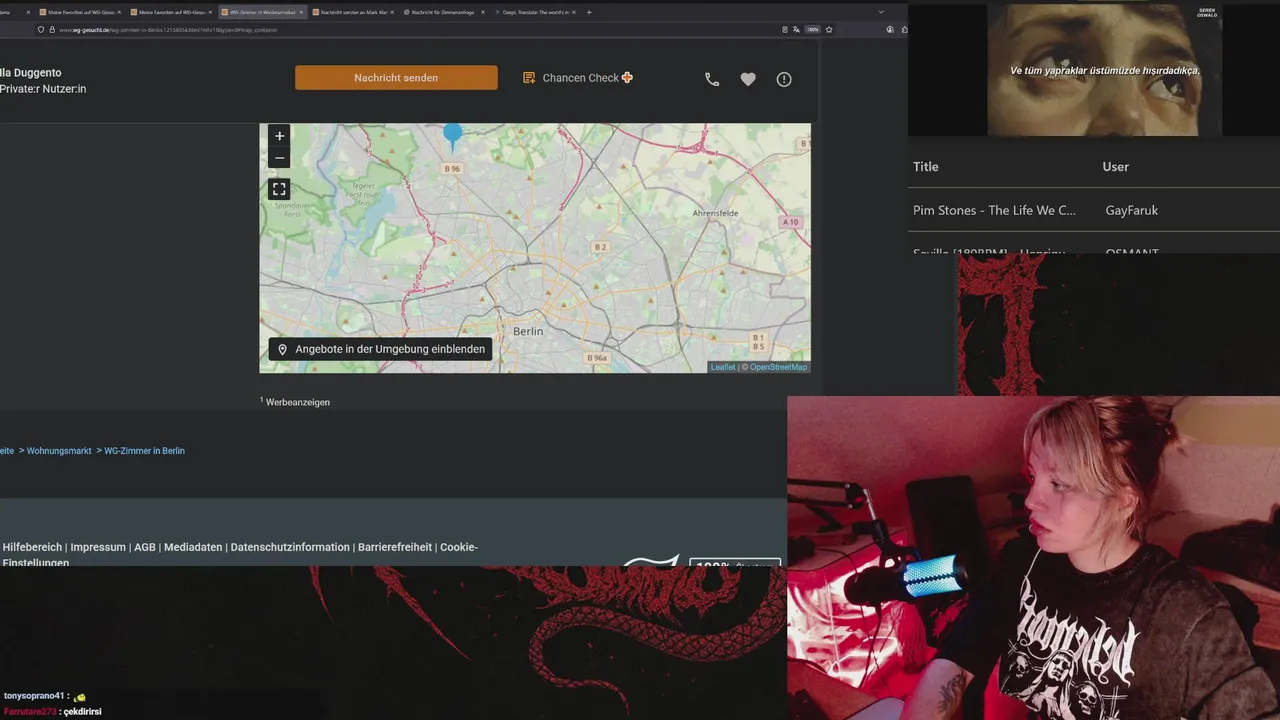The height and width of the screenshot is (720, 1280).
Task: Open the Chancen Check feature
Action: click(578, 78)
